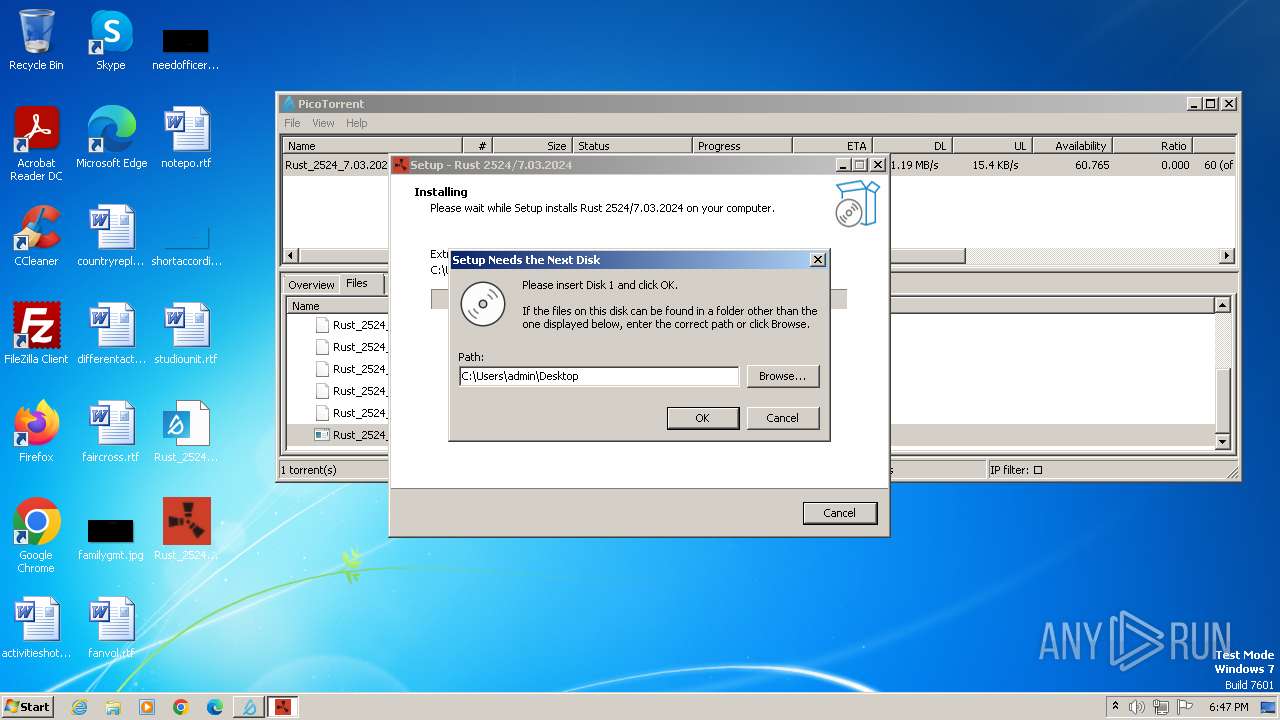Open the PicoTorrent Help menu
The image size is (1280, 720).
357,123
